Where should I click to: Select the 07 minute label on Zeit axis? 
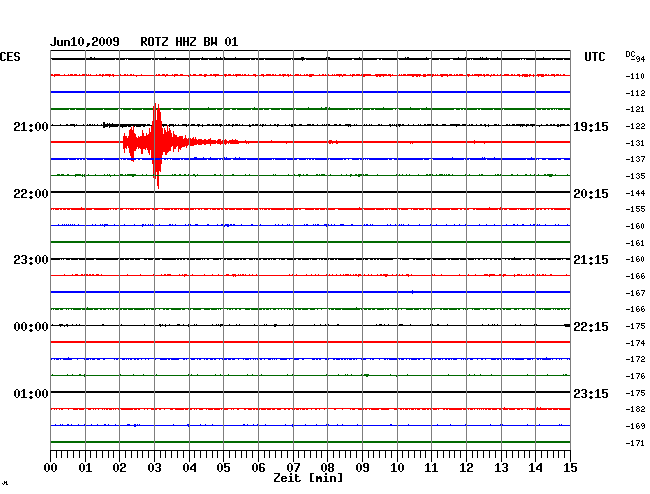(293, 468)
